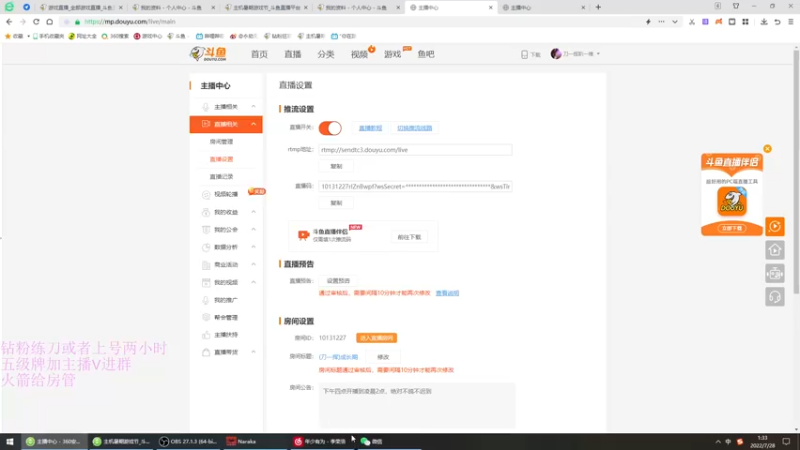
Task: Click the headset customer service icon
Action: tap(774, 297)
